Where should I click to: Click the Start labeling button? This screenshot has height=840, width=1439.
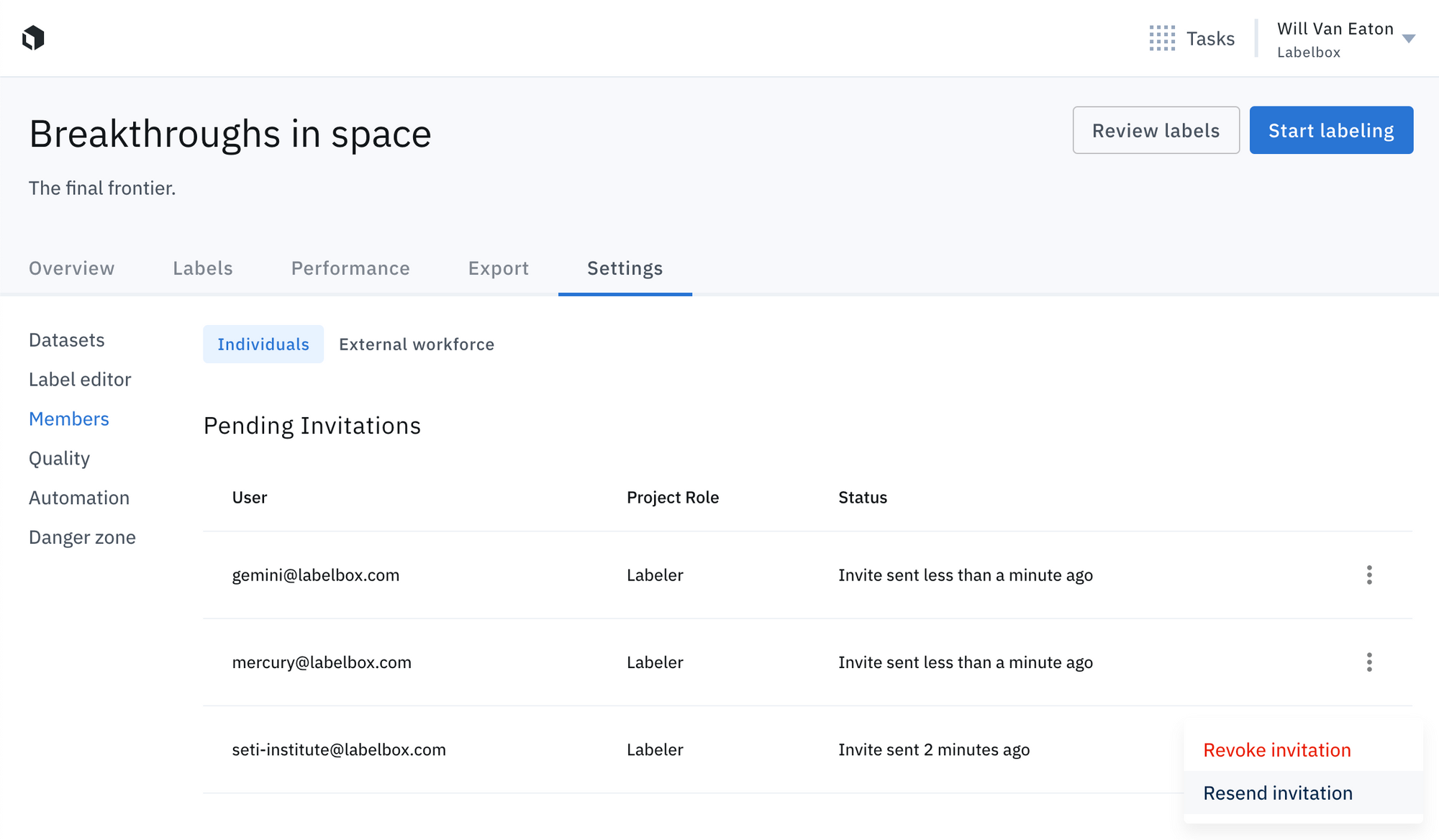1331,130
